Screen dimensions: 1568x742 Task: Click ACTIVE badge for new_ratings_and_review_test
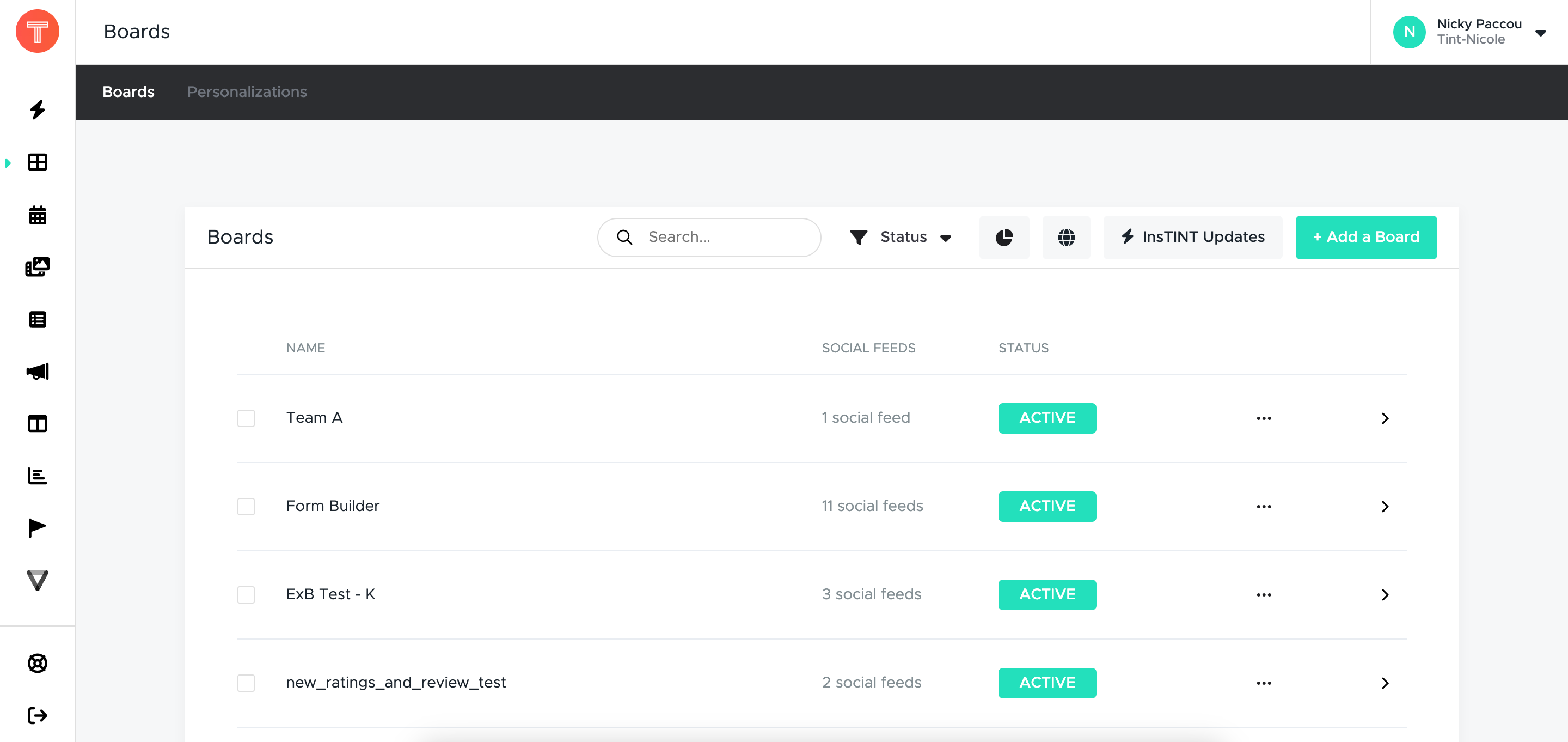[x=1047, y=684]
